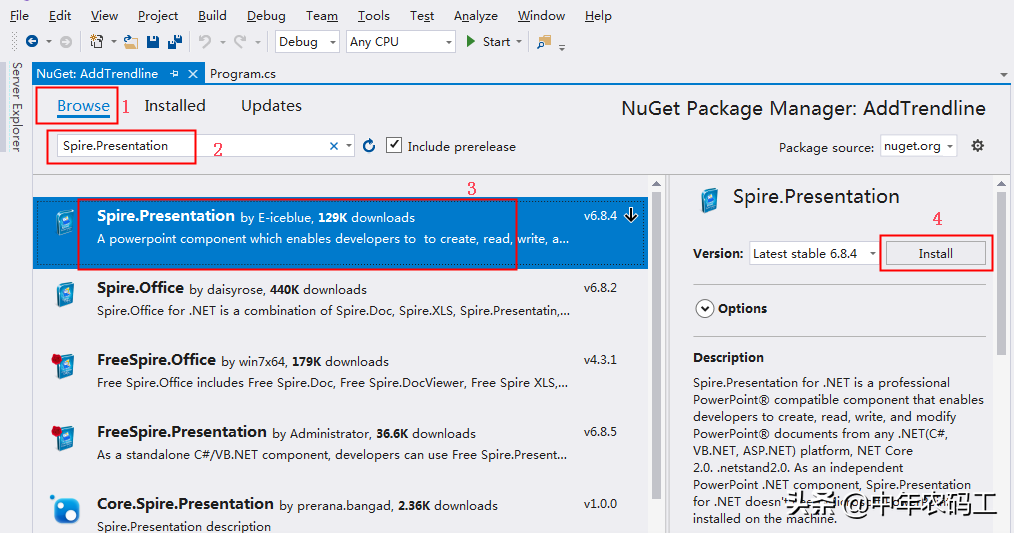The image size is (1014, 533).
Task: Click the Redo toolbar icon
Action: 240,42
